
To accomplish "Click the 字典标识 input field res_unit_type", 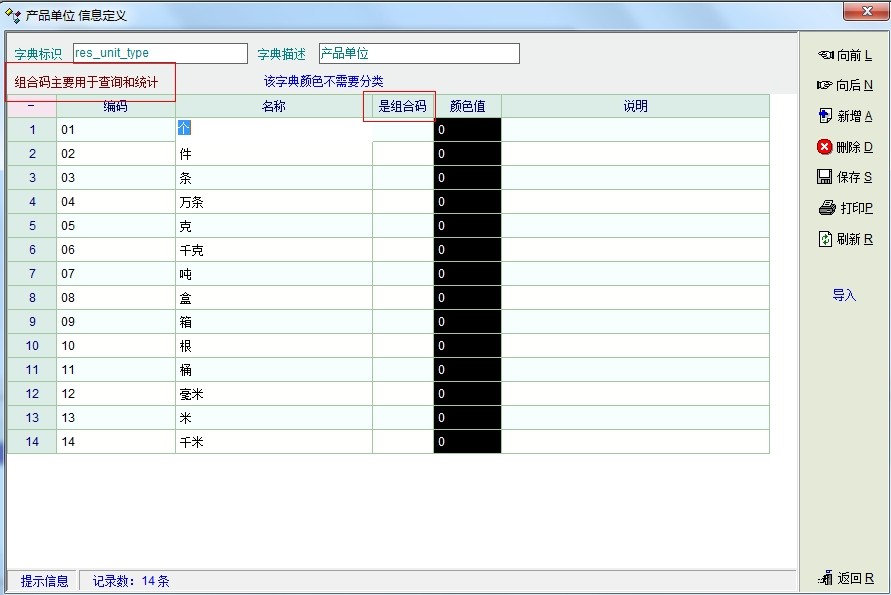I will point(160,53).
